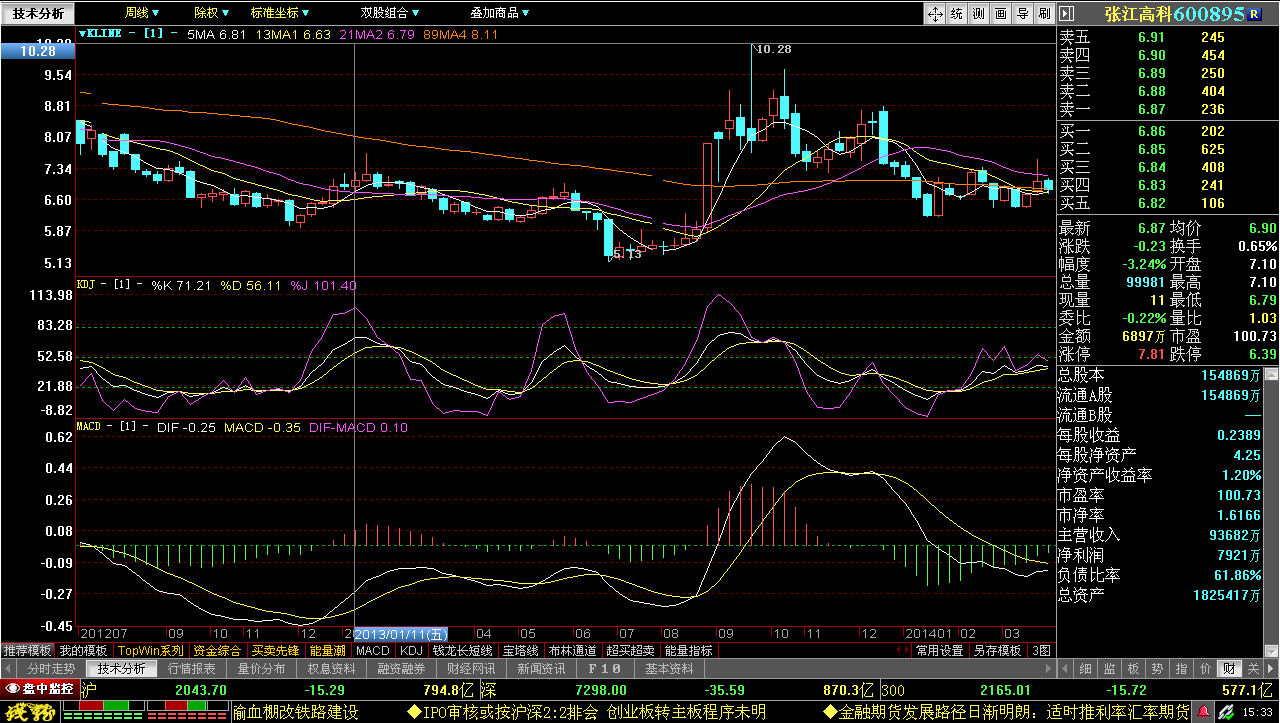1280x723 pixels.
Task: Select the 财 finance tab
Action: [x=1229, y=669]
